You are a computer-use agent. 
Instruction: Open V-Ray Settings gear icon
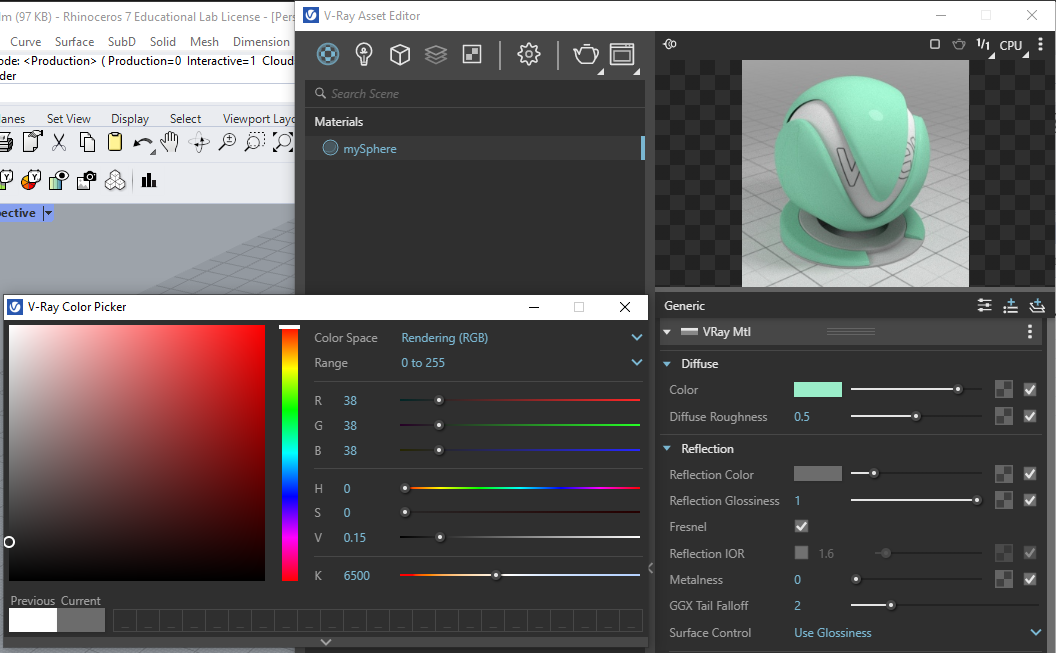(529, 54)
